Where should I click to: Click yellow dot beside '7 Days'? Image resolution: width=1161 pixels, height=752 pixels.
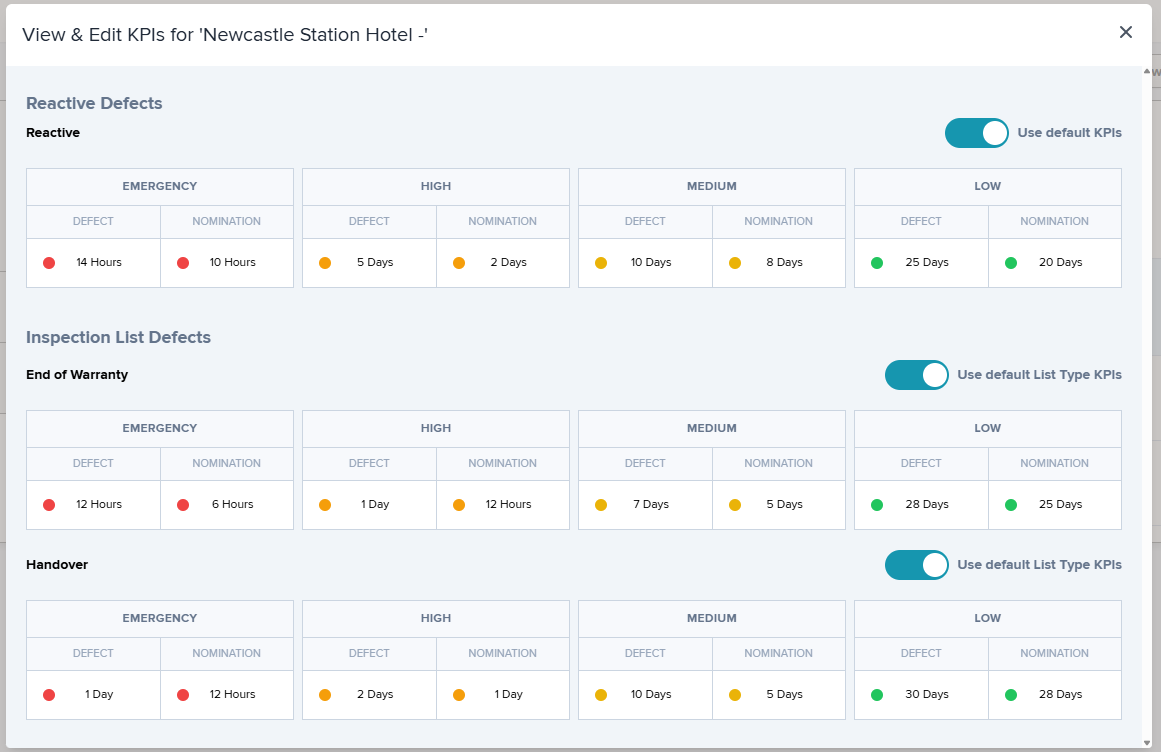click(x=600, y=505)
